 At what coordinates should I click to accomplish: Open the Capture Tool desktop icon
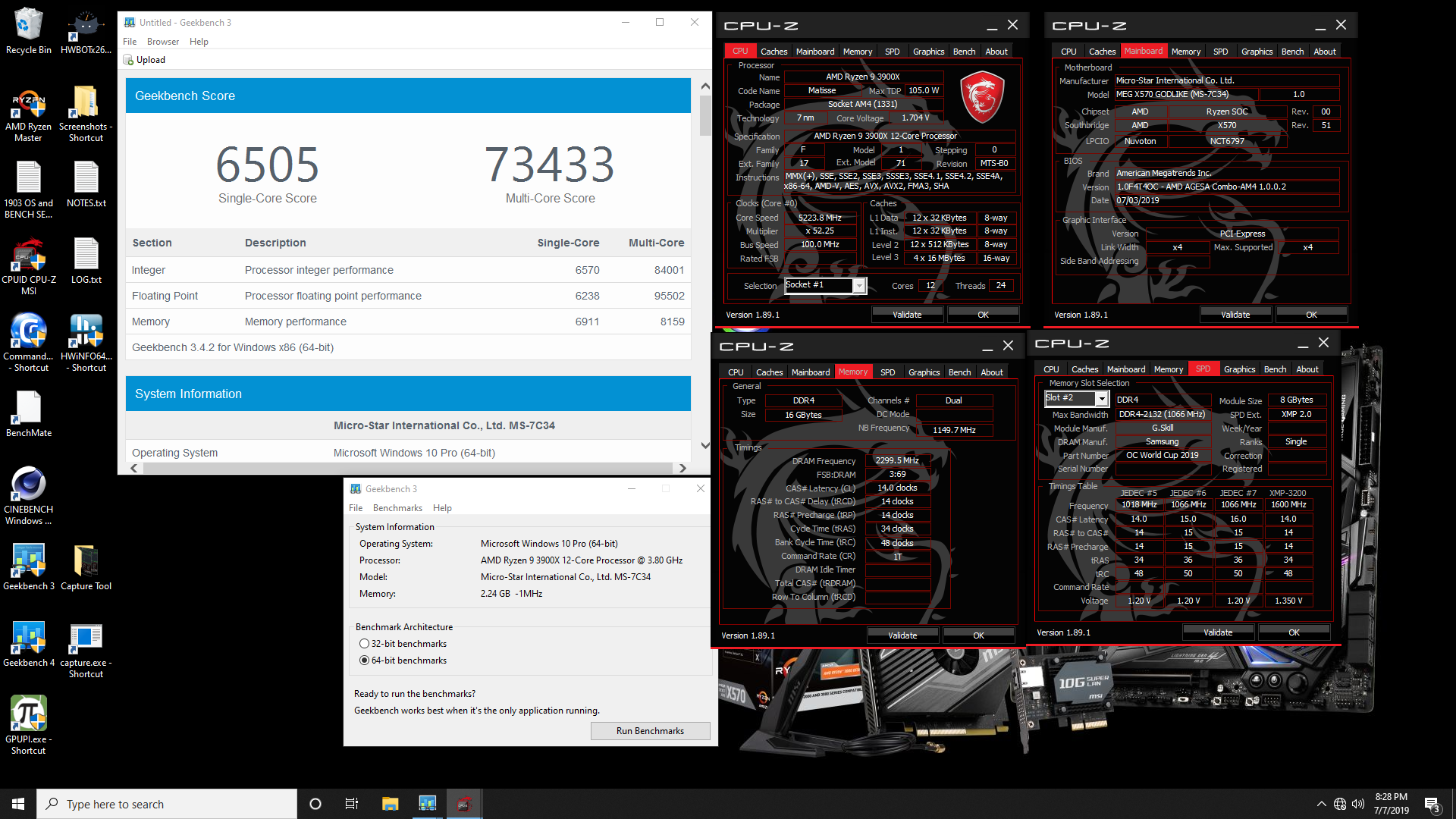86,567
